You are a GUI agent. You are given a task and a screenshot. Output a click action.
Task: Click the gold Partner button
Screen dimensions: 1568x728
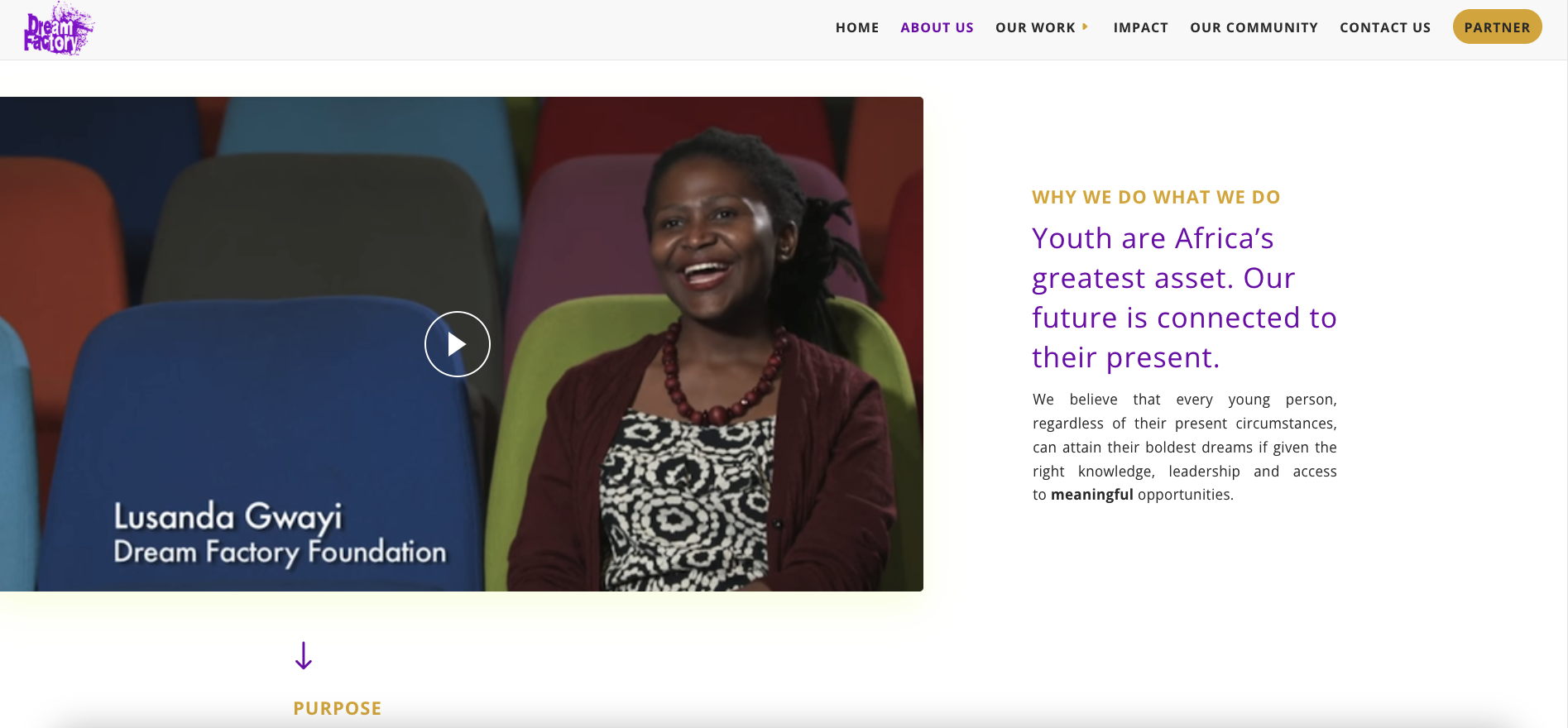pyautogui.click(x=1497, y=26)
